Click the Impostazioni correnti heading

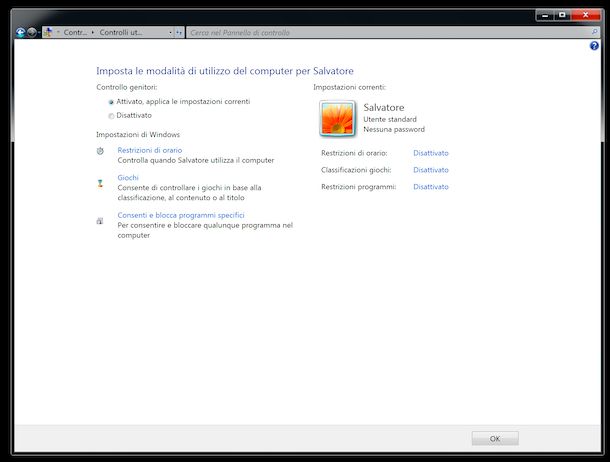(350, 87)
